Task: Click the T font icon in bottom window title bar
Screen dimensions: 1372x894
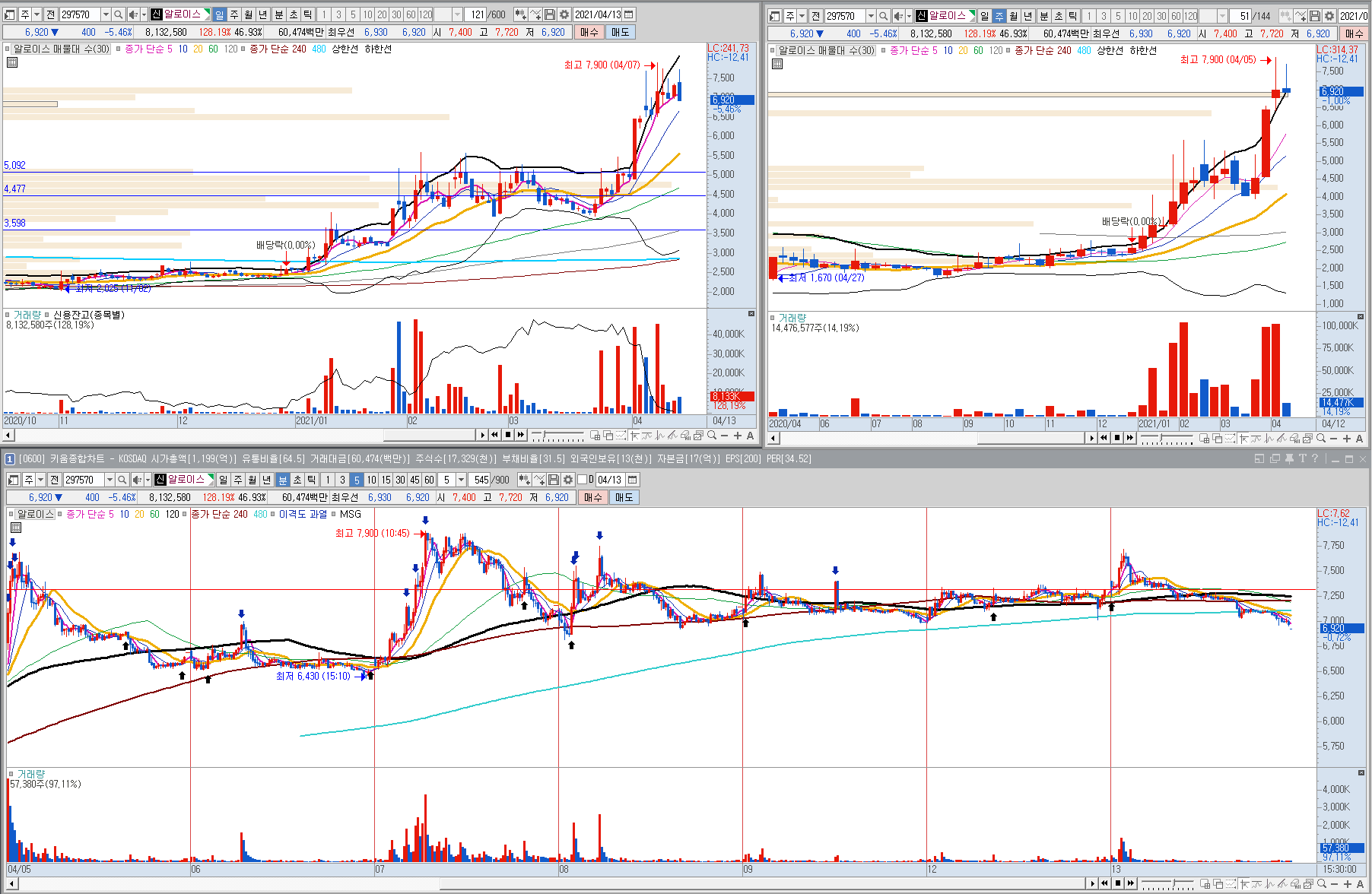Action: [x=1303, y=458]
